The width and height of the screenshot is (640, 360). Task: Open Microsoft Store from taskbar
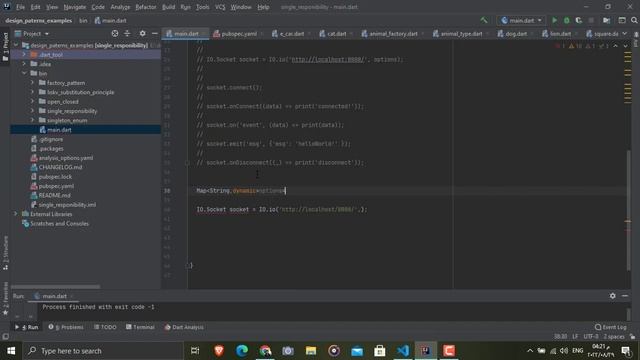pyautogui.click(x=380, y=351)
